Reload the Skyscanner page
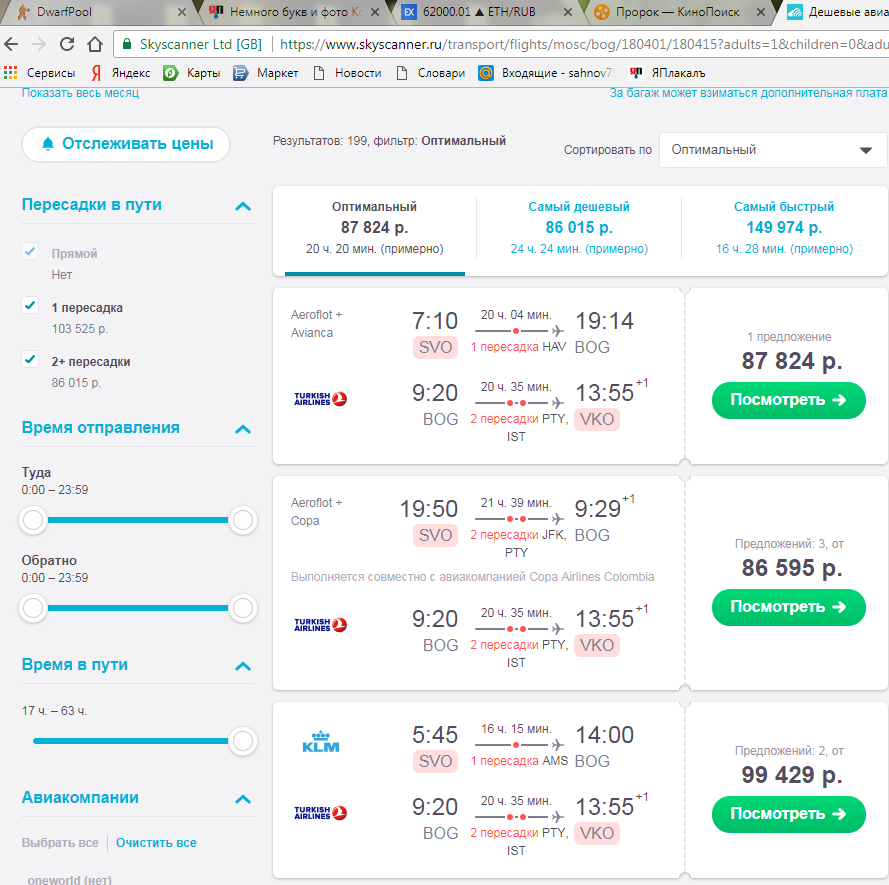889x885 pixels. point(67,44)
